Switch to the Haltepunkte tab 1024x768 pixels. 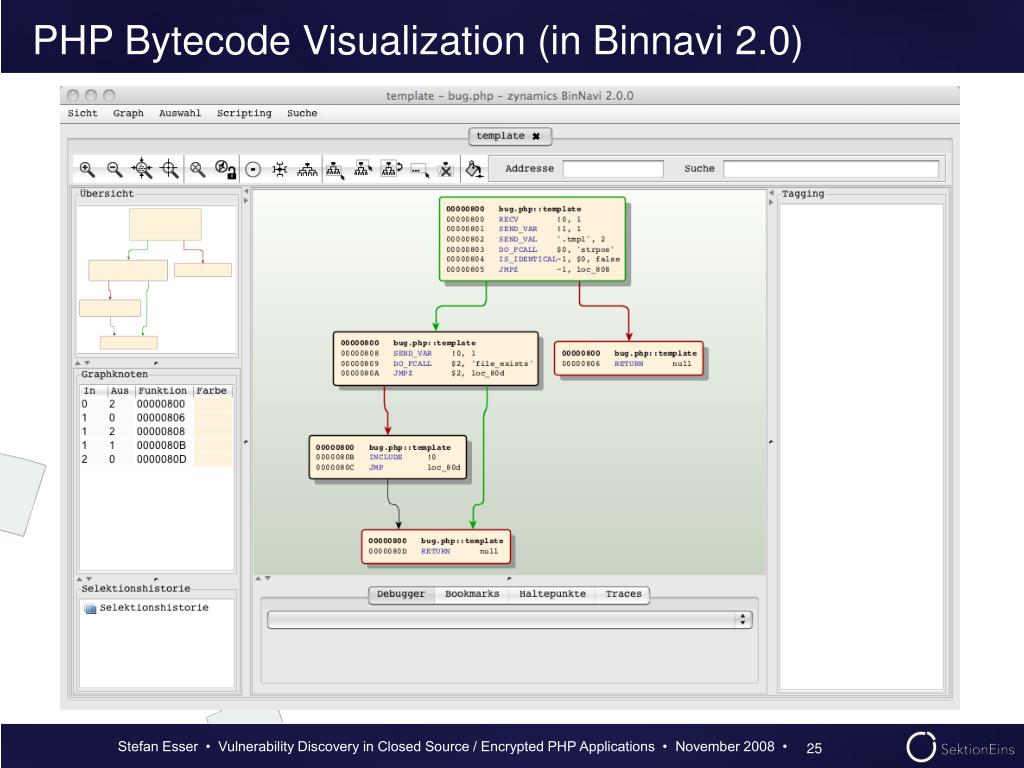point(552,594)
